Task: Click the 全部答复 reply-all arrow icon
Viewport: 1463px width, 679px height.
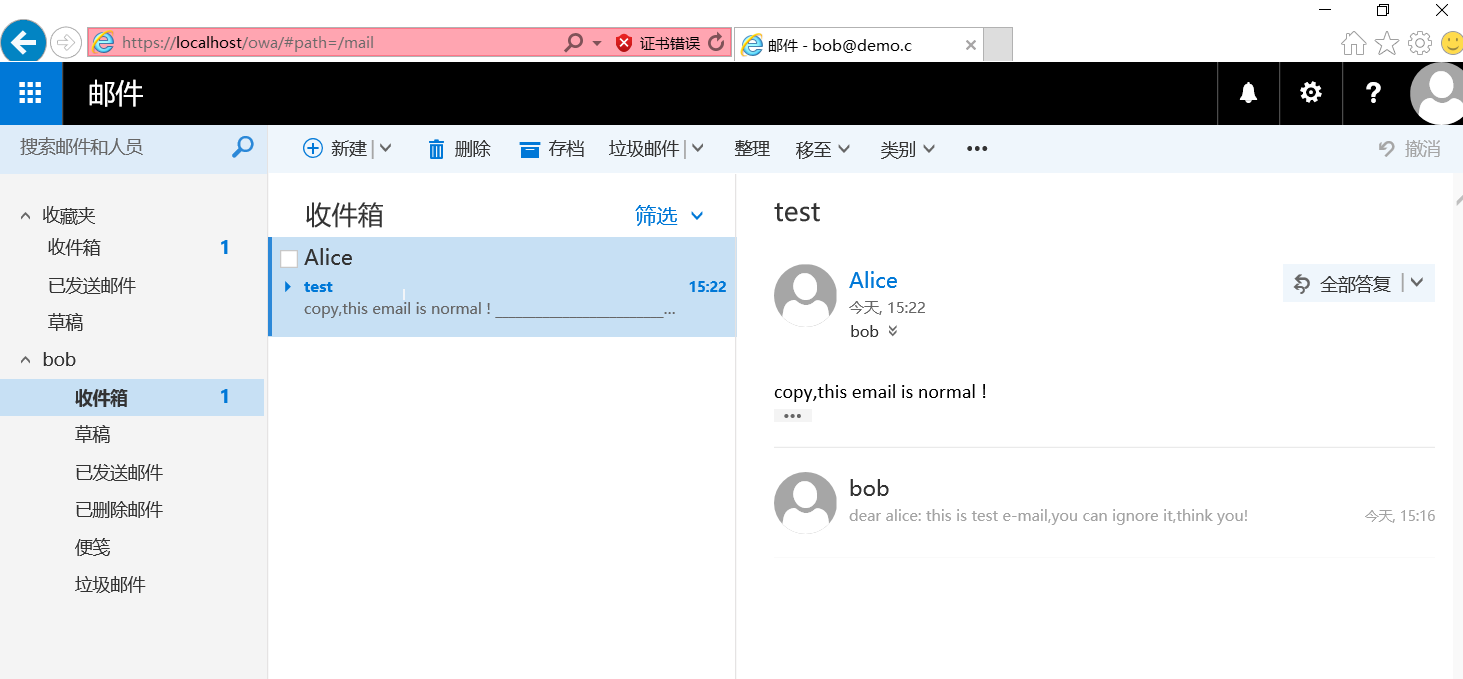Action: 1301,283
